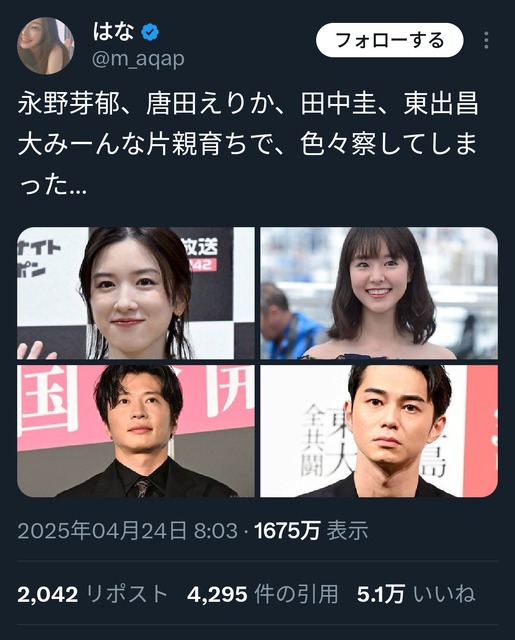Click the リポスト label
Screen dimensions: 515x640
coord(128,594)
